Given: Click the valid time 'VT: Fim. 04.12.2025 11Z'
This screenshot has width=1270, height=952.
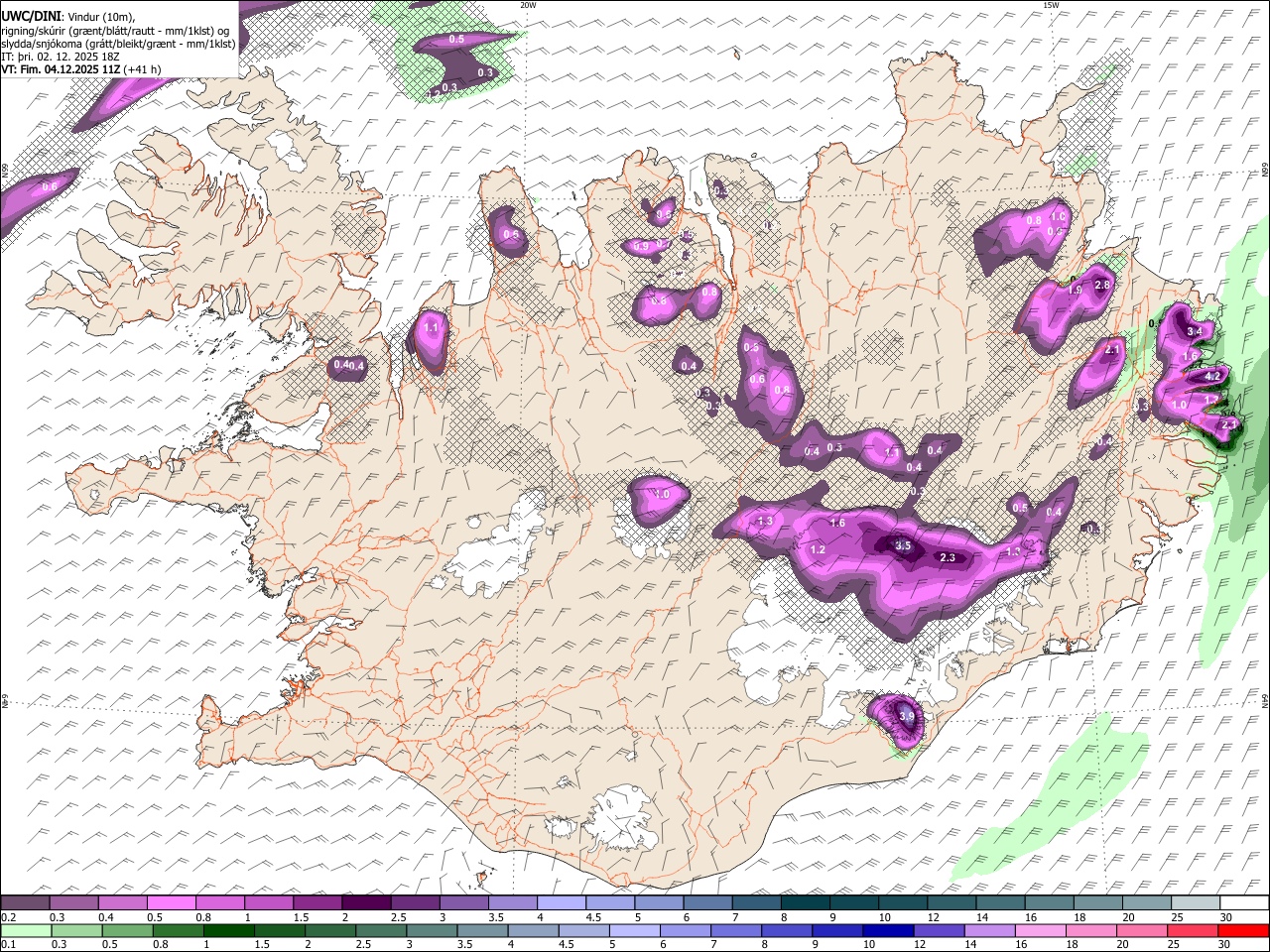Looking at the screenshot, I should pos(62,69).
